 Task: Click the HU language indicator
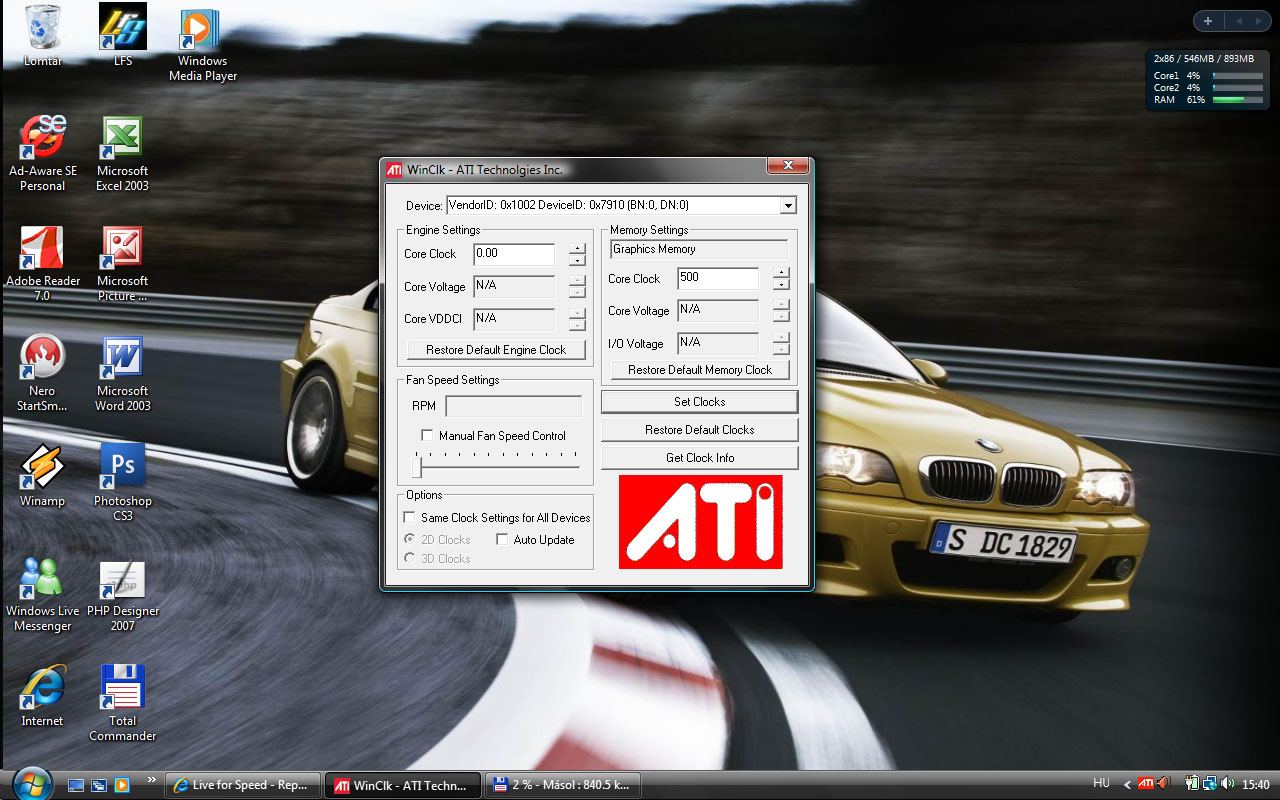[x=1101, y=784]
